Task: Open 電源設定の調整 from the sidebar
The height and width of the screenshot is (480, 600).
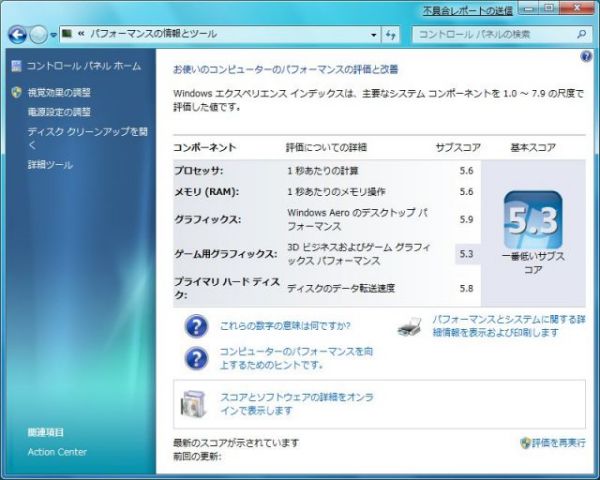Action: click(59, 112)
